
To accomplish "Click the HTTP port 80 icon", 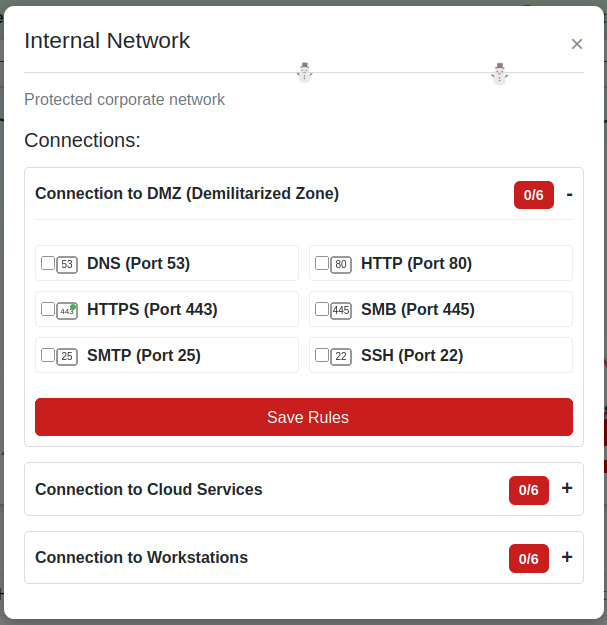I will point(341,264).
